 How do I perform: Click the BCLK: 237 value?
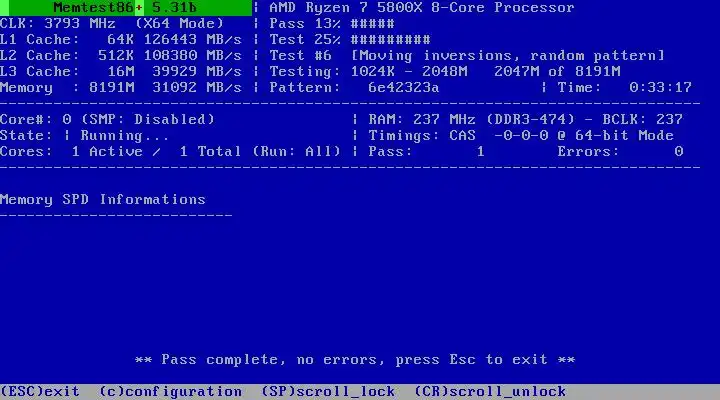tap(642, 119)
